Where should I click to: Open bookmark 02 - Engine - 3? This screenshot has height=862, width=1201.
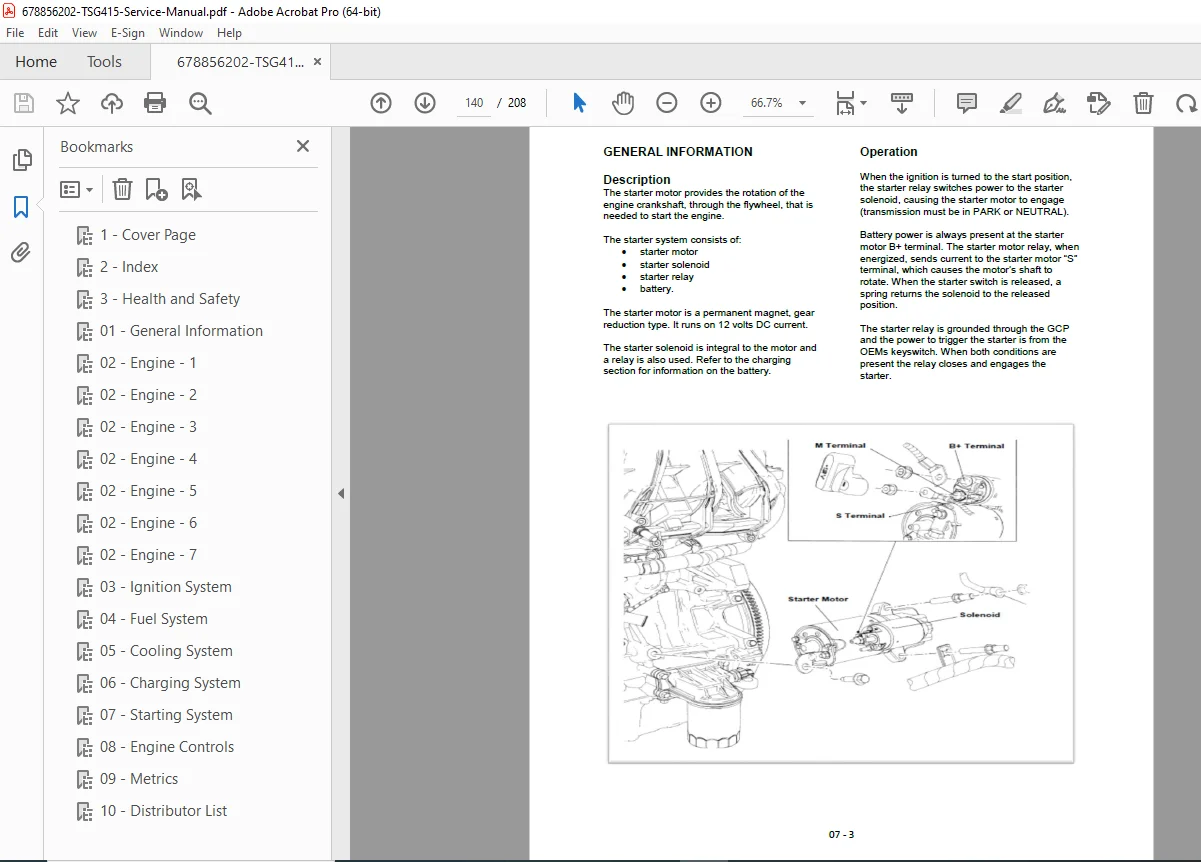[x=148, y=427]
